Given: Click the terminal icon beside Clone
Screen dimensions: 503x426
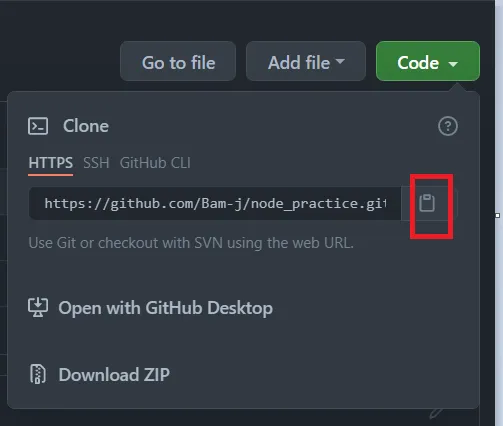Looking at the screenshot, I should [x=38, y=126].
